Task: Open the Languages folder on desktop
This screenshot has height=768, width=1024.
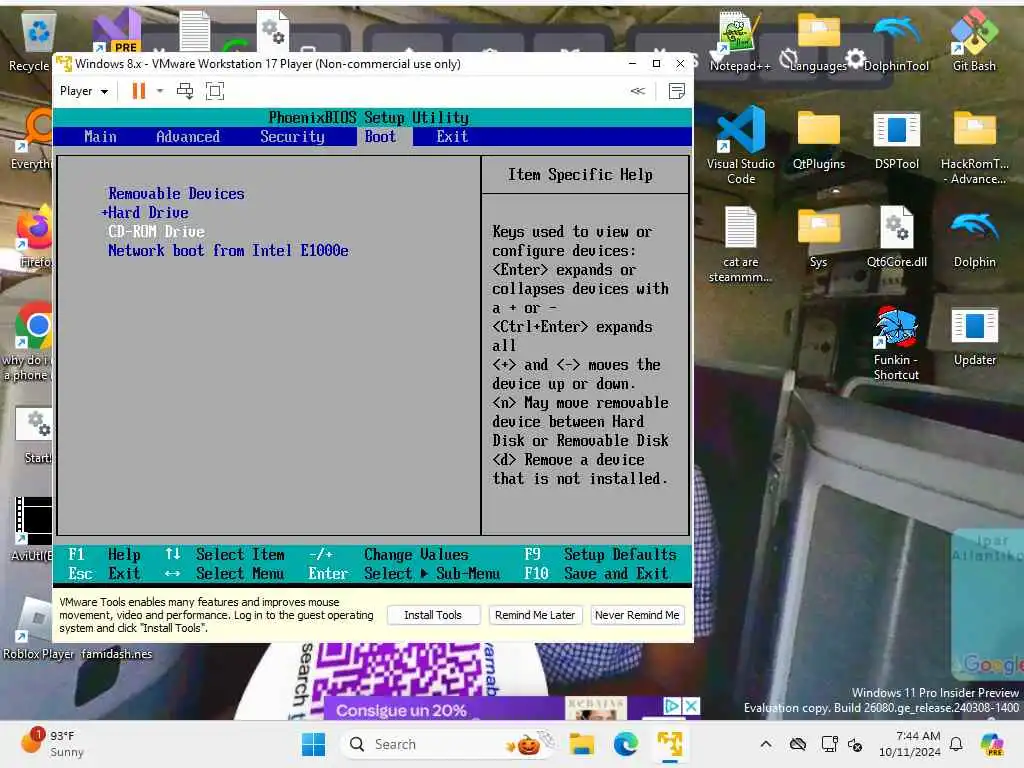Action: pos(818,42)
